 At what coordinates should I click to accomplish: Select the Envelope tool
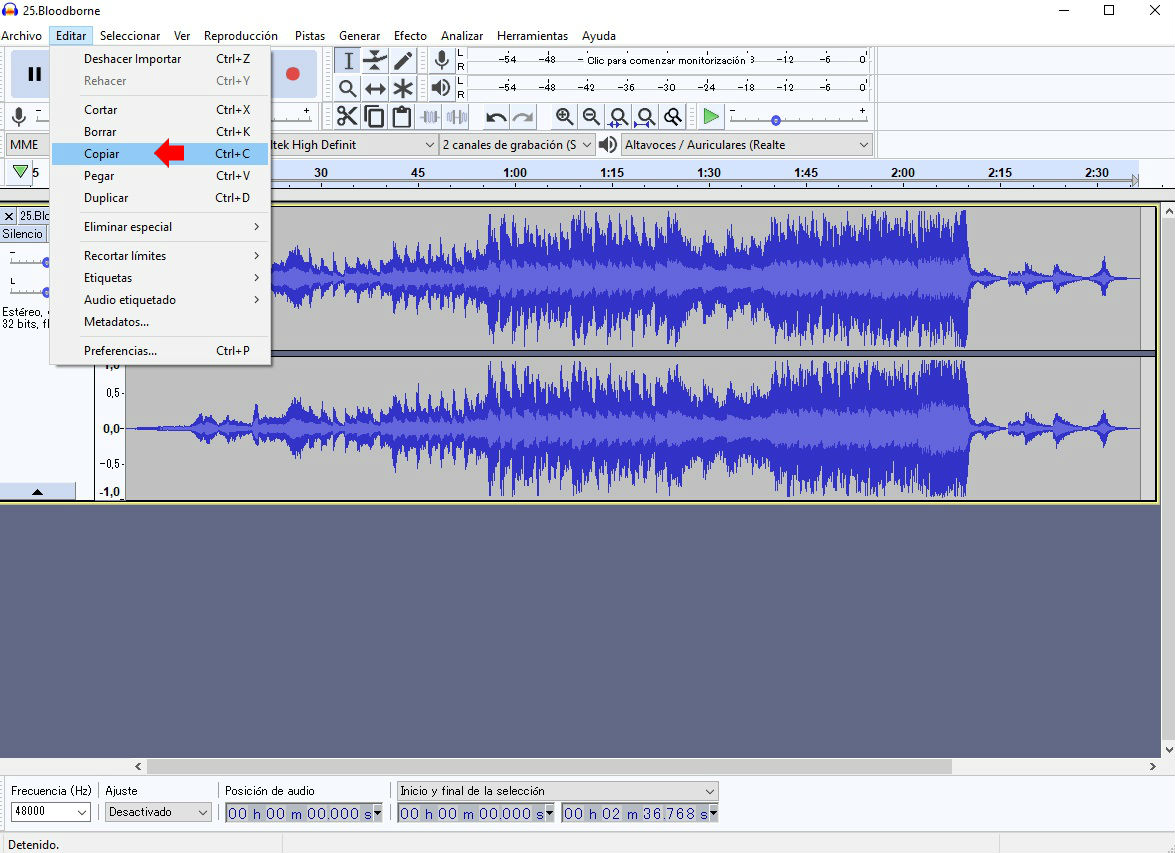click(x=375, y=61)
